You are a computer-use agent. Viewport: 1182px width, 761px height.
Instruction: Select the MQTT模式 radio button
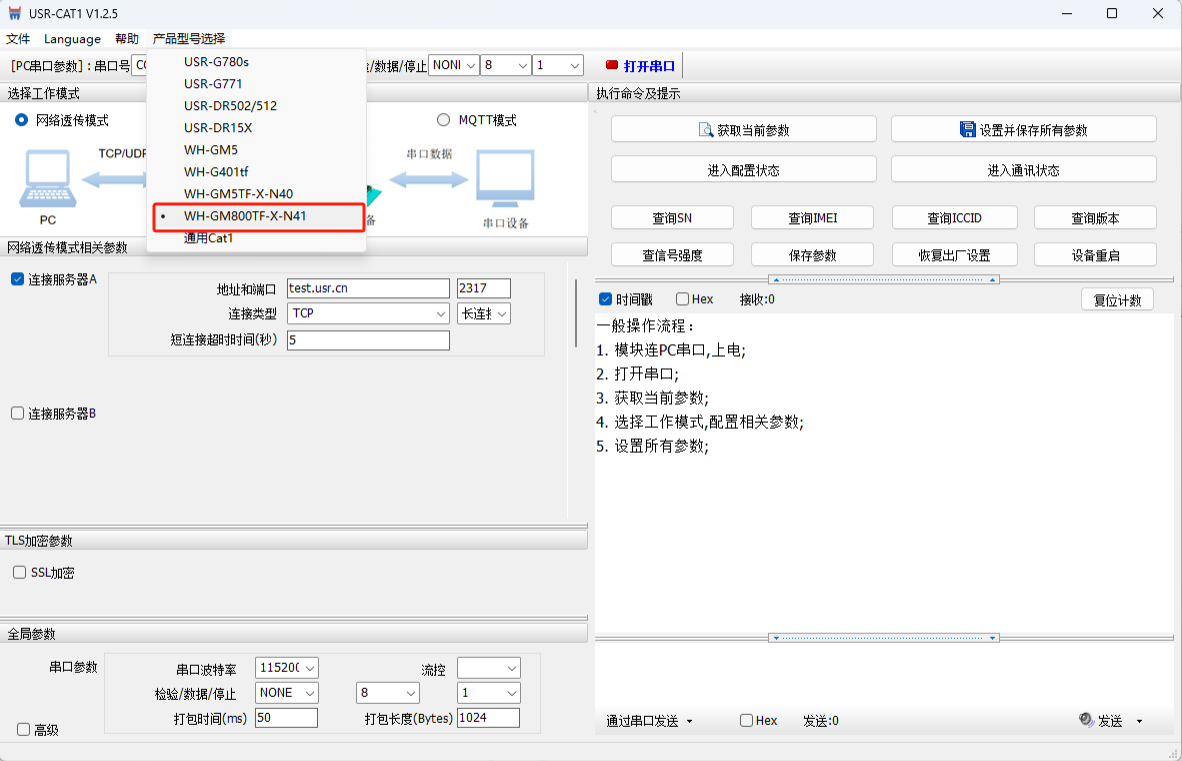pos(443,120)
